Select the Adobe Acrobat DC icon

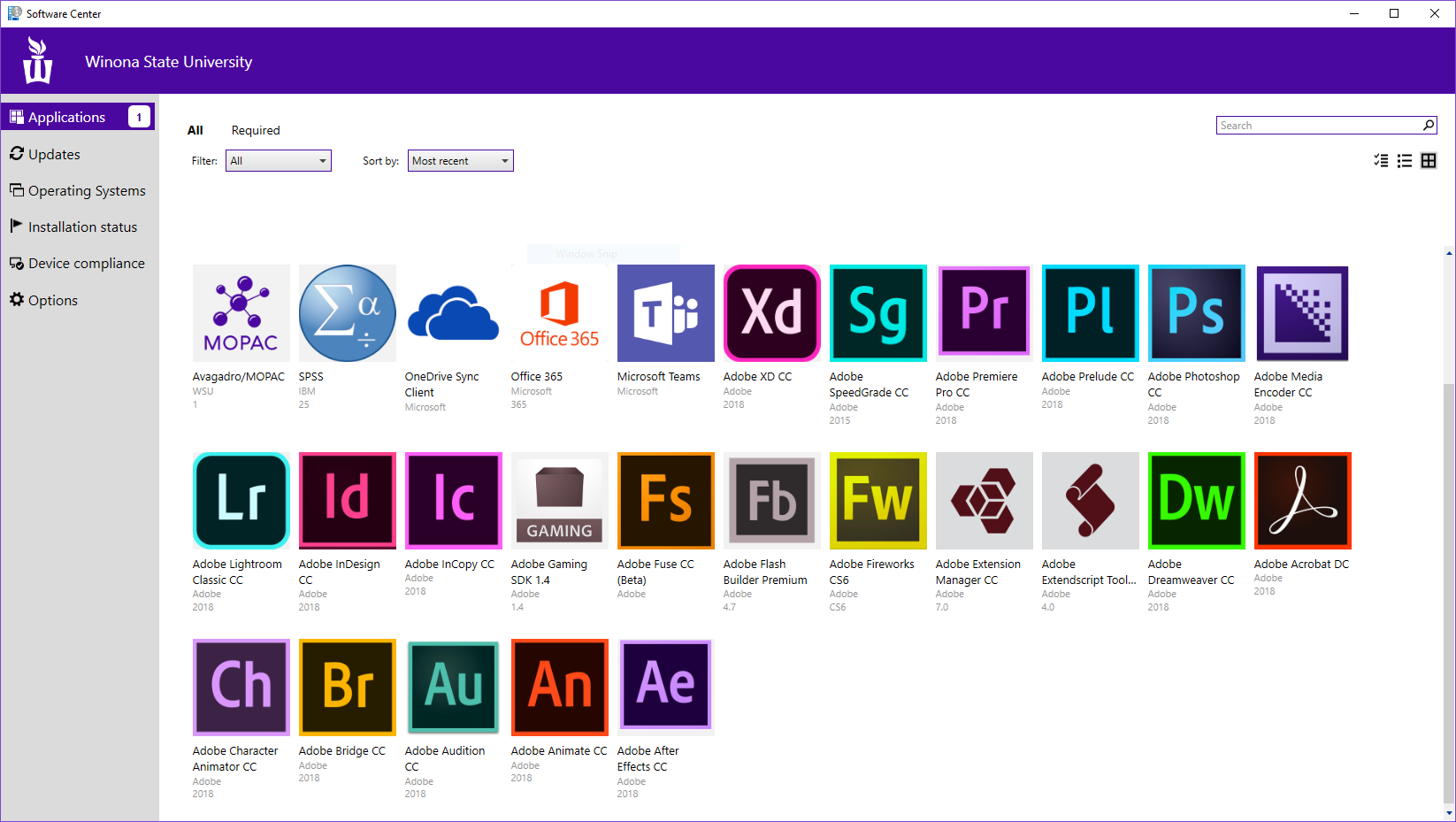coord(1302,501)
